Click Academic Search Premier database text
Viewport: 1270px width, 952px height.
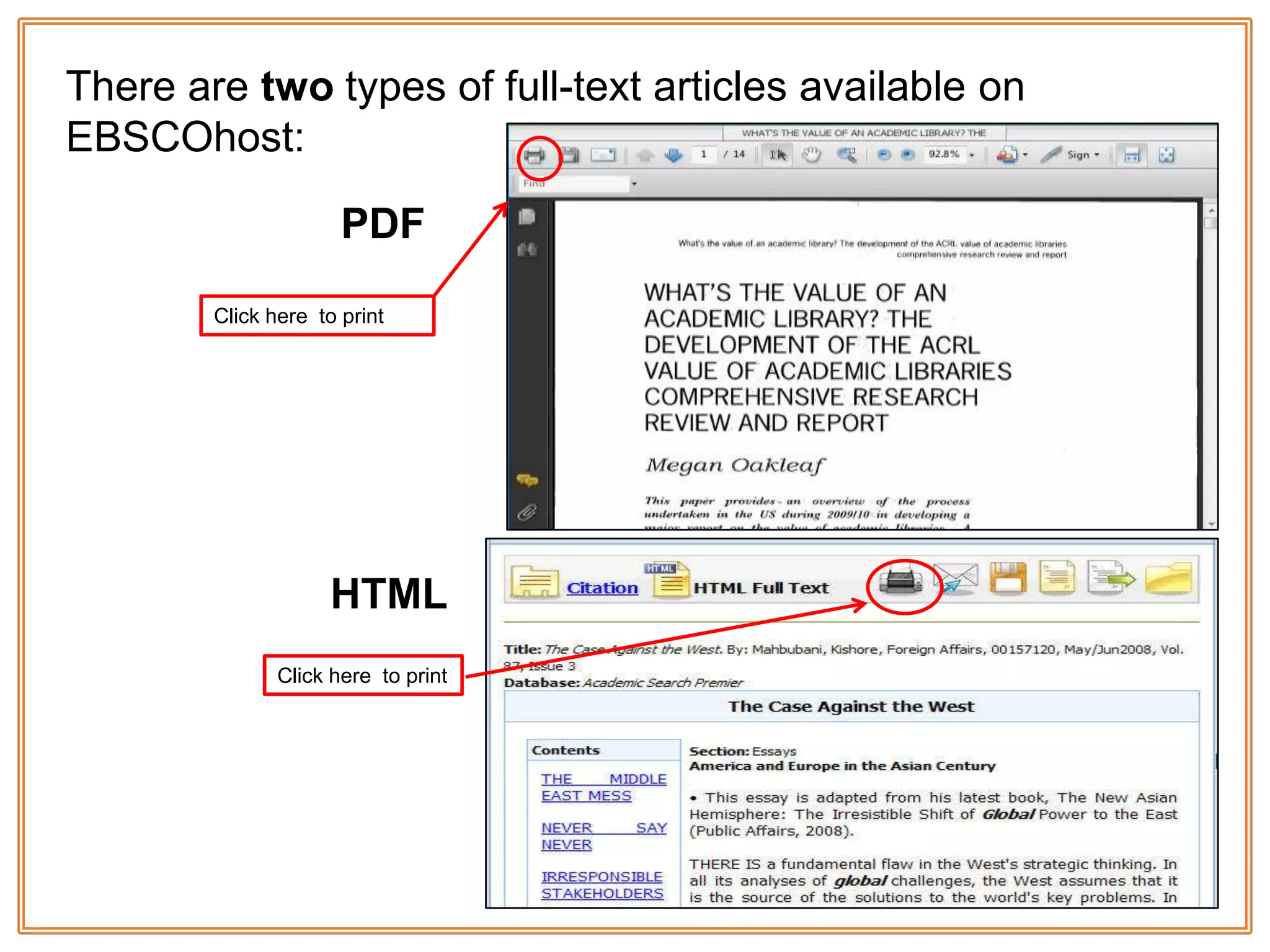click(662, 682)
